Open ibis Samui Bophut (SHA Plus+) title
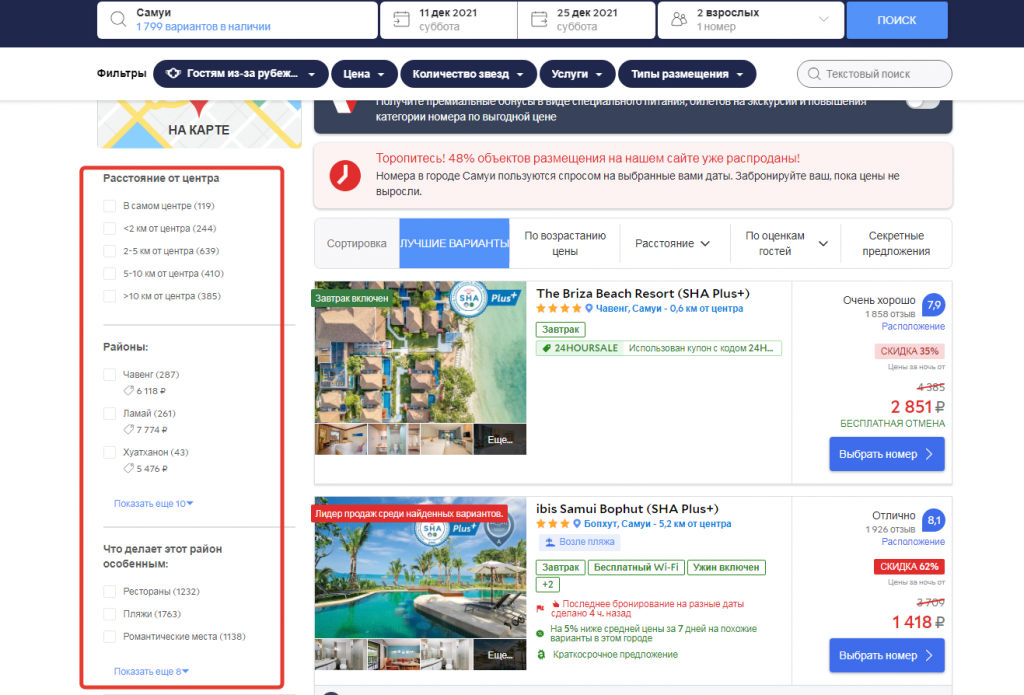Image resolution: width=1024 pixels, height=695 pixels. [x=627, y=509]
